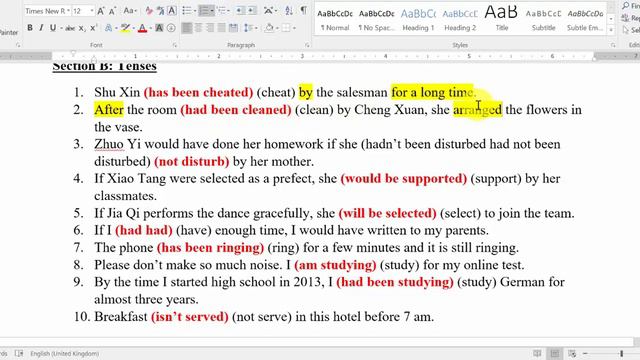Open Paragraph dialog launcher
The width and height of the screenshot is (640, 360).
(x=307, y=45)
